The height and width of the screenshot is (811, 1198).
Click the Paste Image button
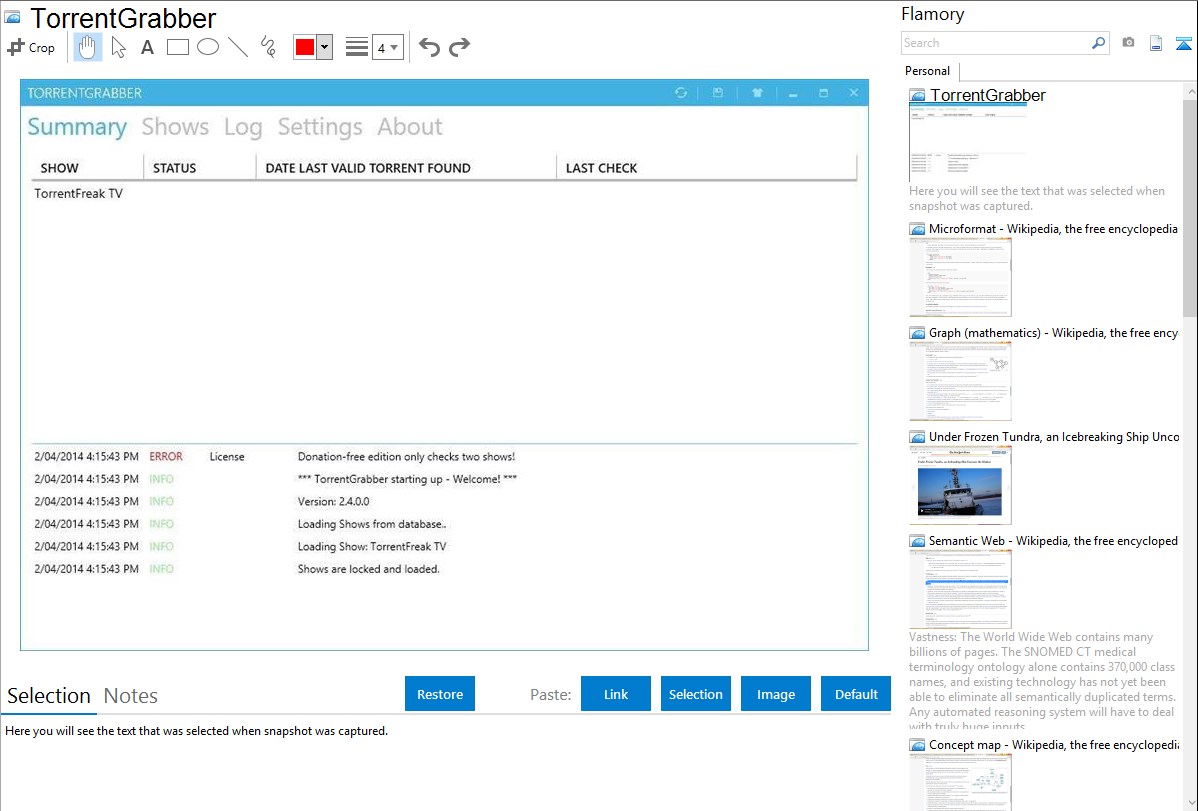tap(775, 694)
